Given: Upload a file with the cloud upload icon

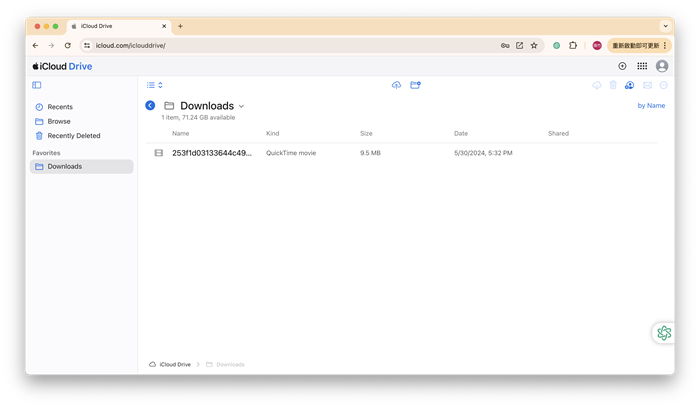Looking at the screenshot, I should pyautogui.click(x=396, y=85).
